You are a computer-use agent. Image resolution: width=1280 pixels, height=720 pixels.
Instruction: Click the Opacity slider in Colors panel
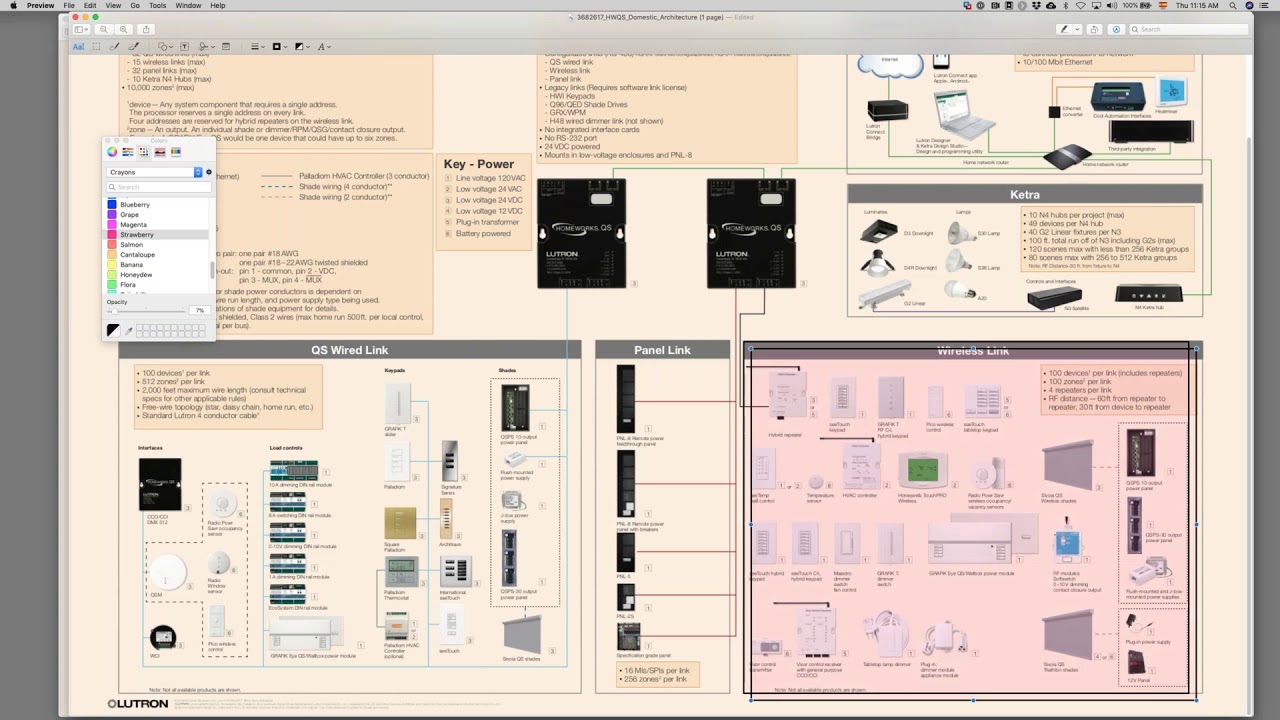(x=146, y=311)
